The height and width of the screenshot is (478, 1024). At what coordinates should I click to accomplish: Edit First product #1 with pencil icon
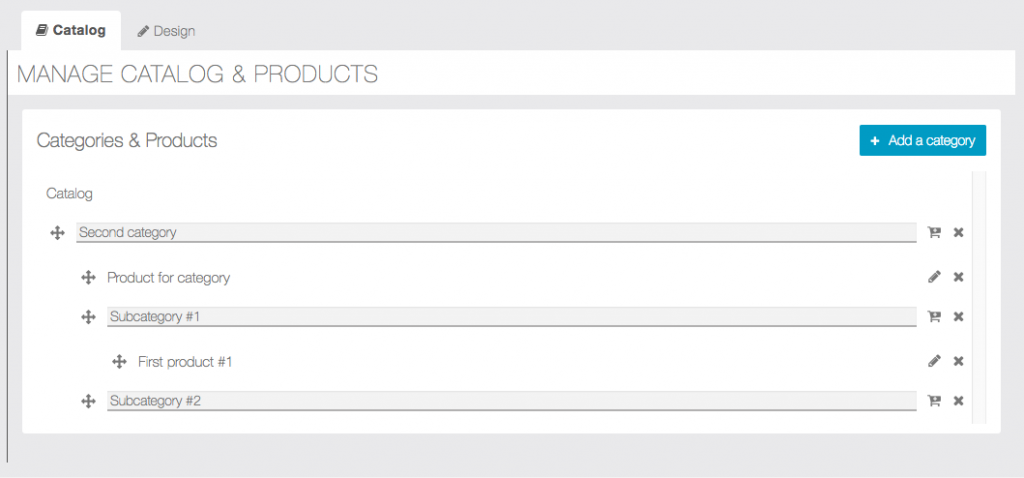pos(934,361)
